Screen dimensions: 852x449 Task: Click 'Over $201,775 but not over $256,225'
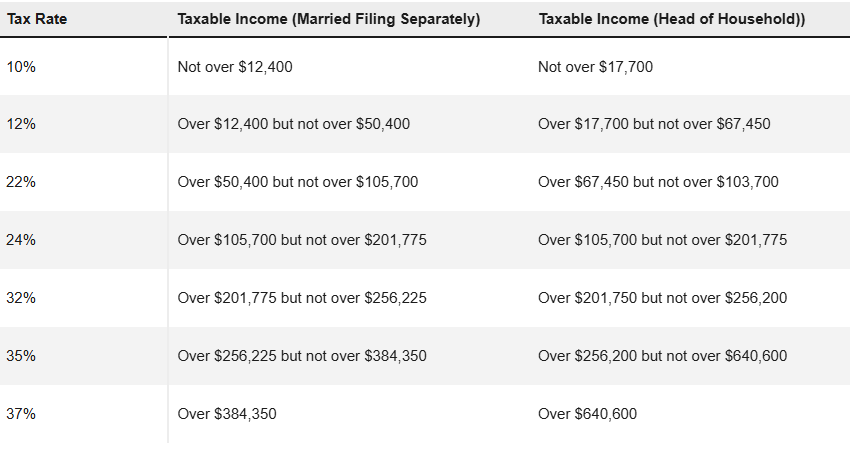pyautogui.click(x=301, y=298)
